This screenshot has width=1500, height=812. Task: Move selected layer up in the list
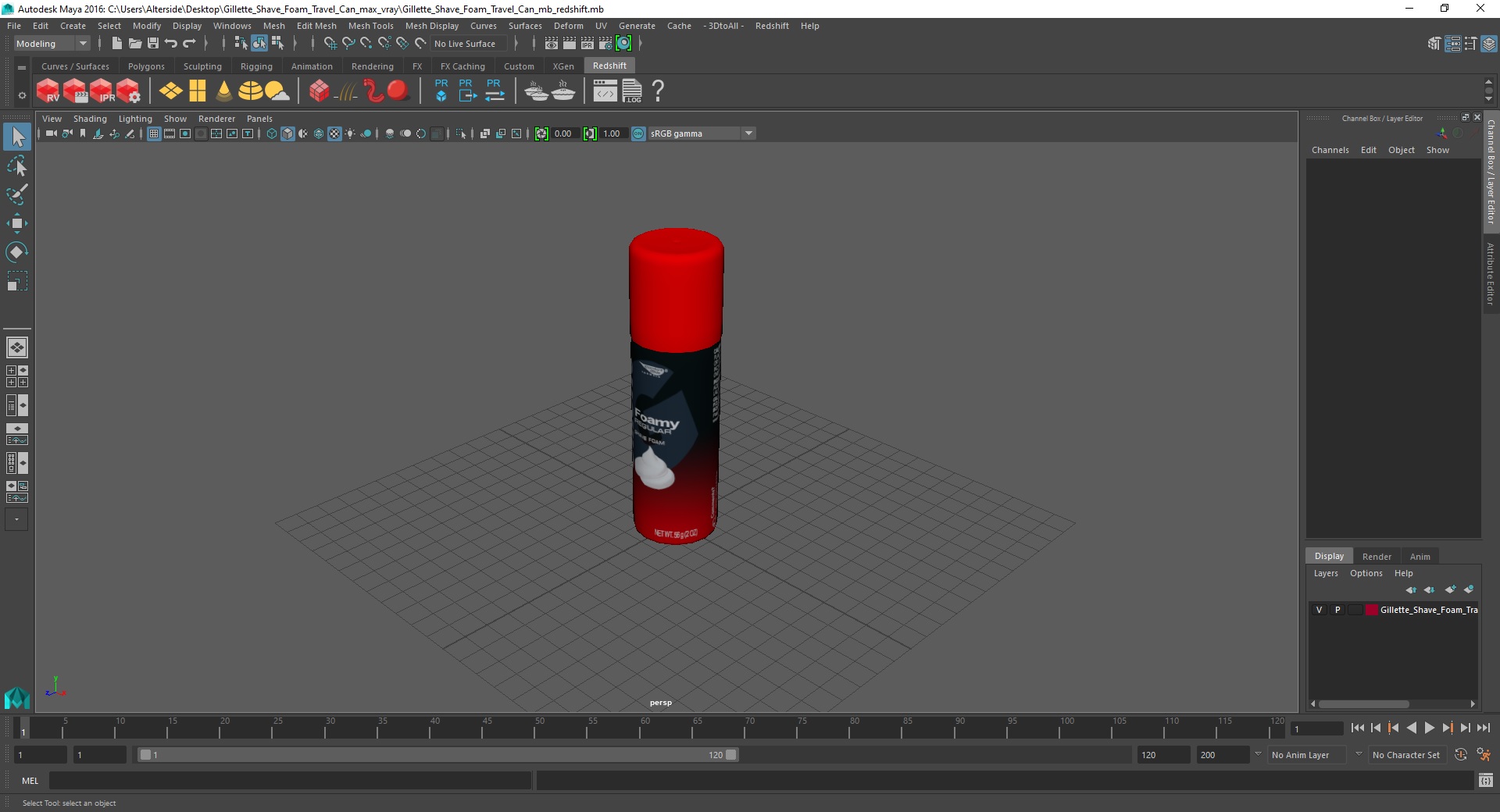1411,589
